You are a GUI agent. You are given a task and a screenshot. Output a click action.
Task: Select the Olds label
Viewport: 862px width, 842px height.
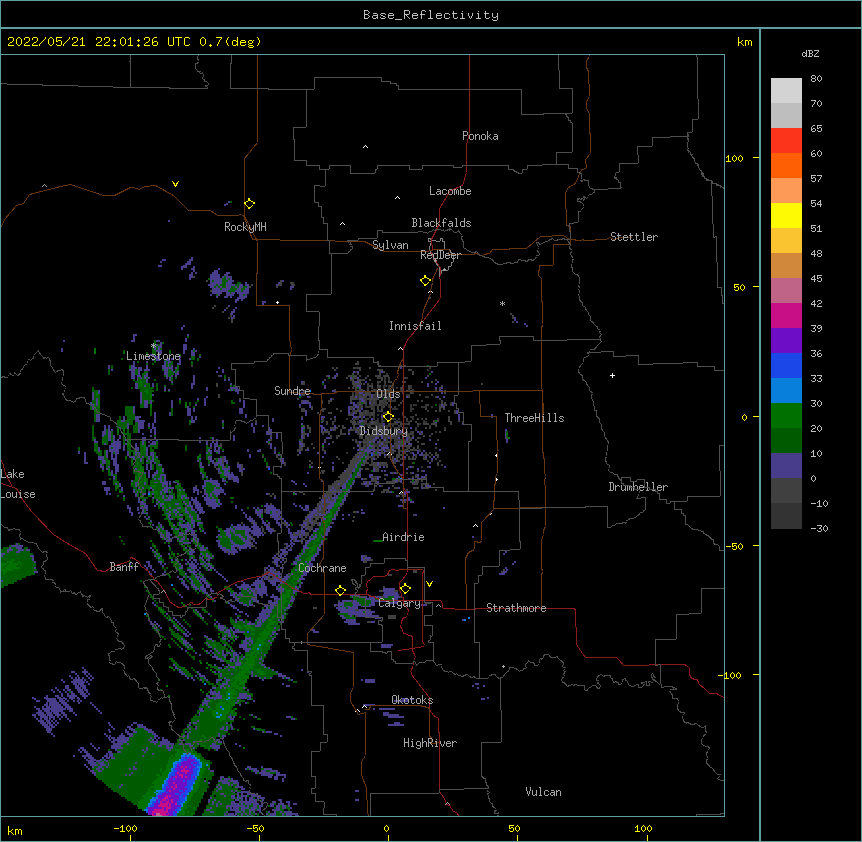pos(388,394)
